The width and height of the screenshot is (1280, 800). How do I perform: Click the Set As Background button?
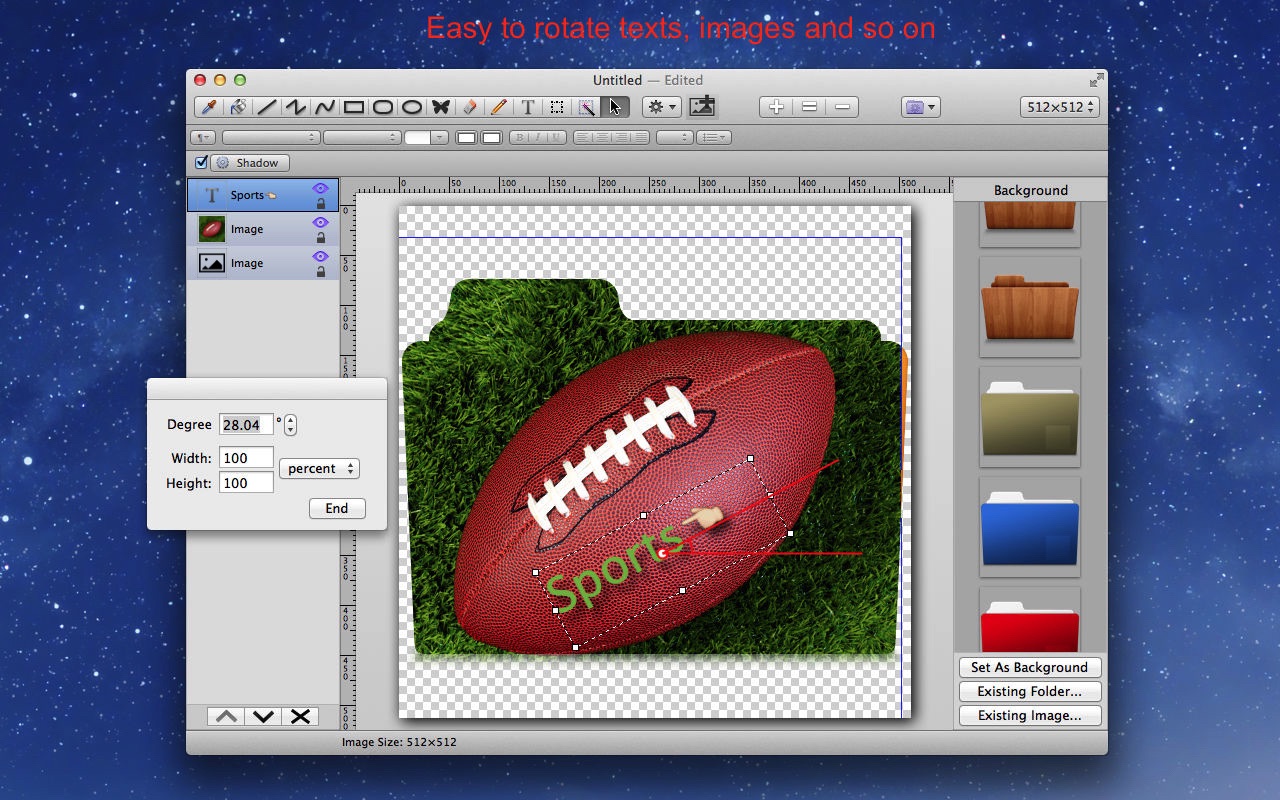1029,667
